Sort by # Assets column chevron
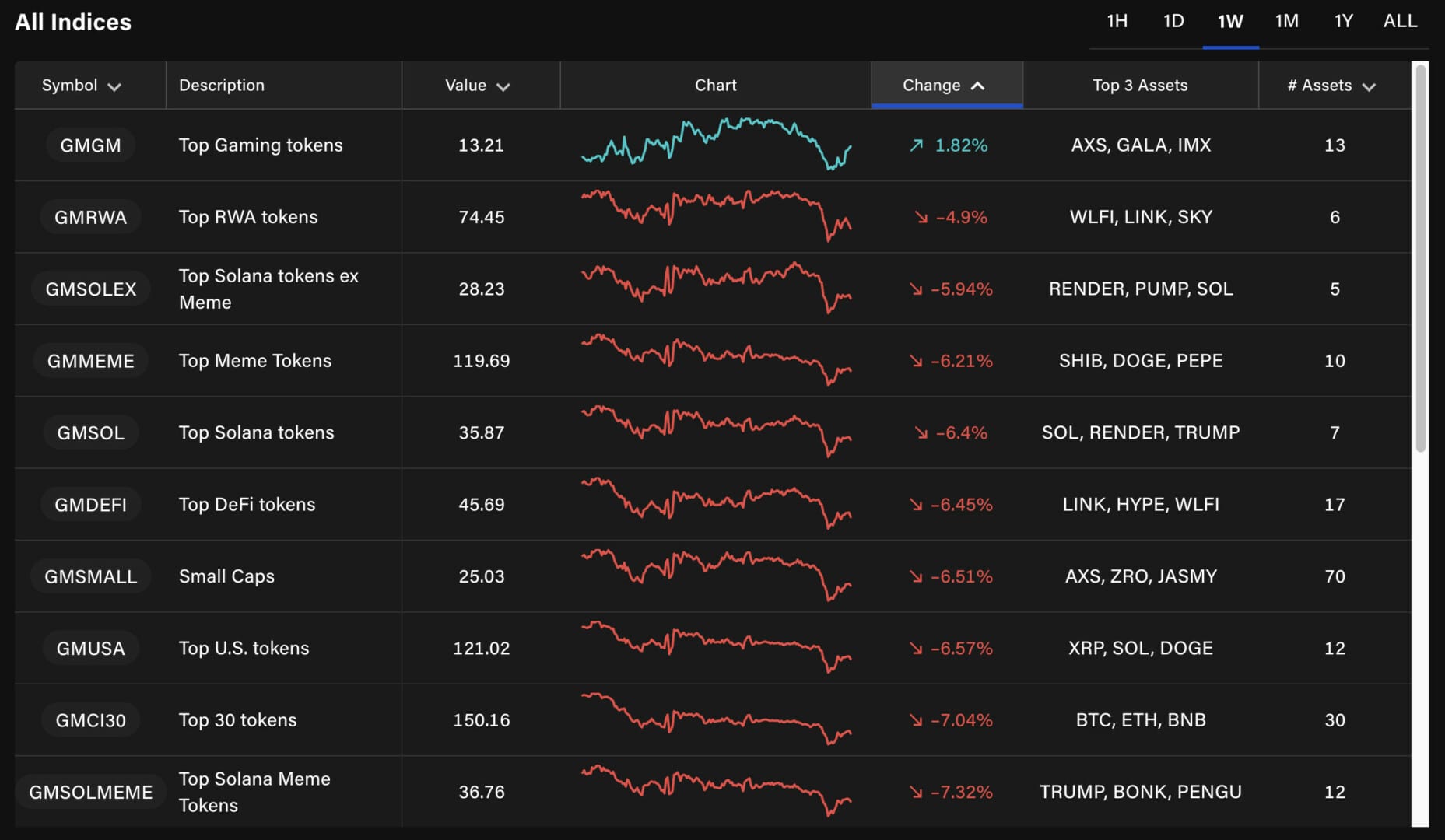Image resolution: width=1445 pixels, height=840 pixels. pos(1369,86)
